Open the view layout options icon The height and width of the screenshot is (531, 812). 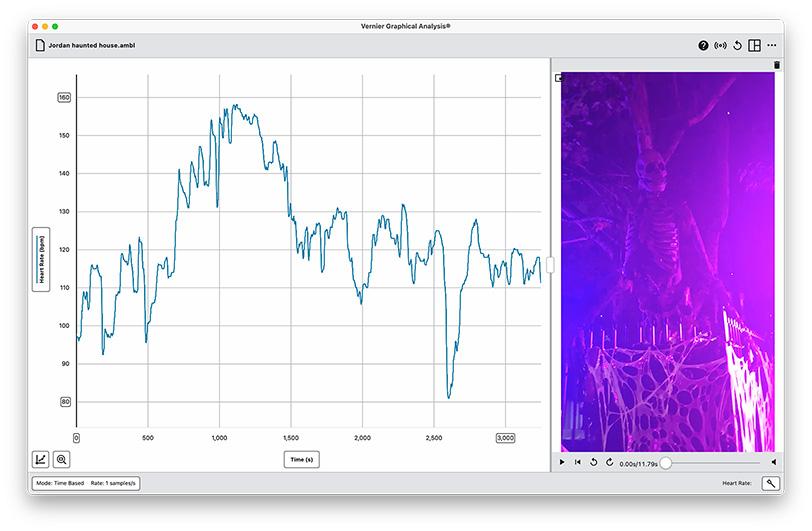[754, 45]
